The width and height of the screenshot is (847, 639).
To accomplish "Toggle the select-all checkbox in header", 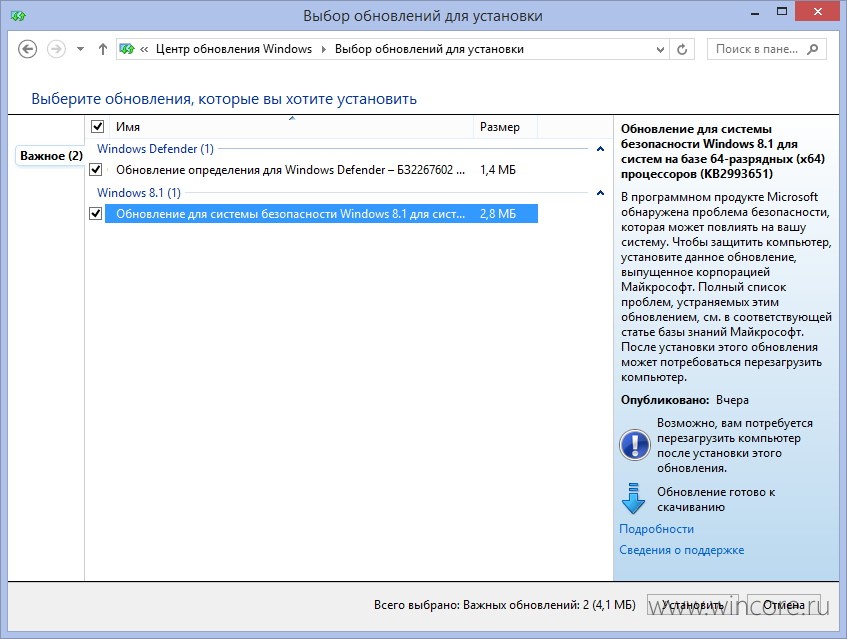I will pyautogui.click(x=97, y=126).
